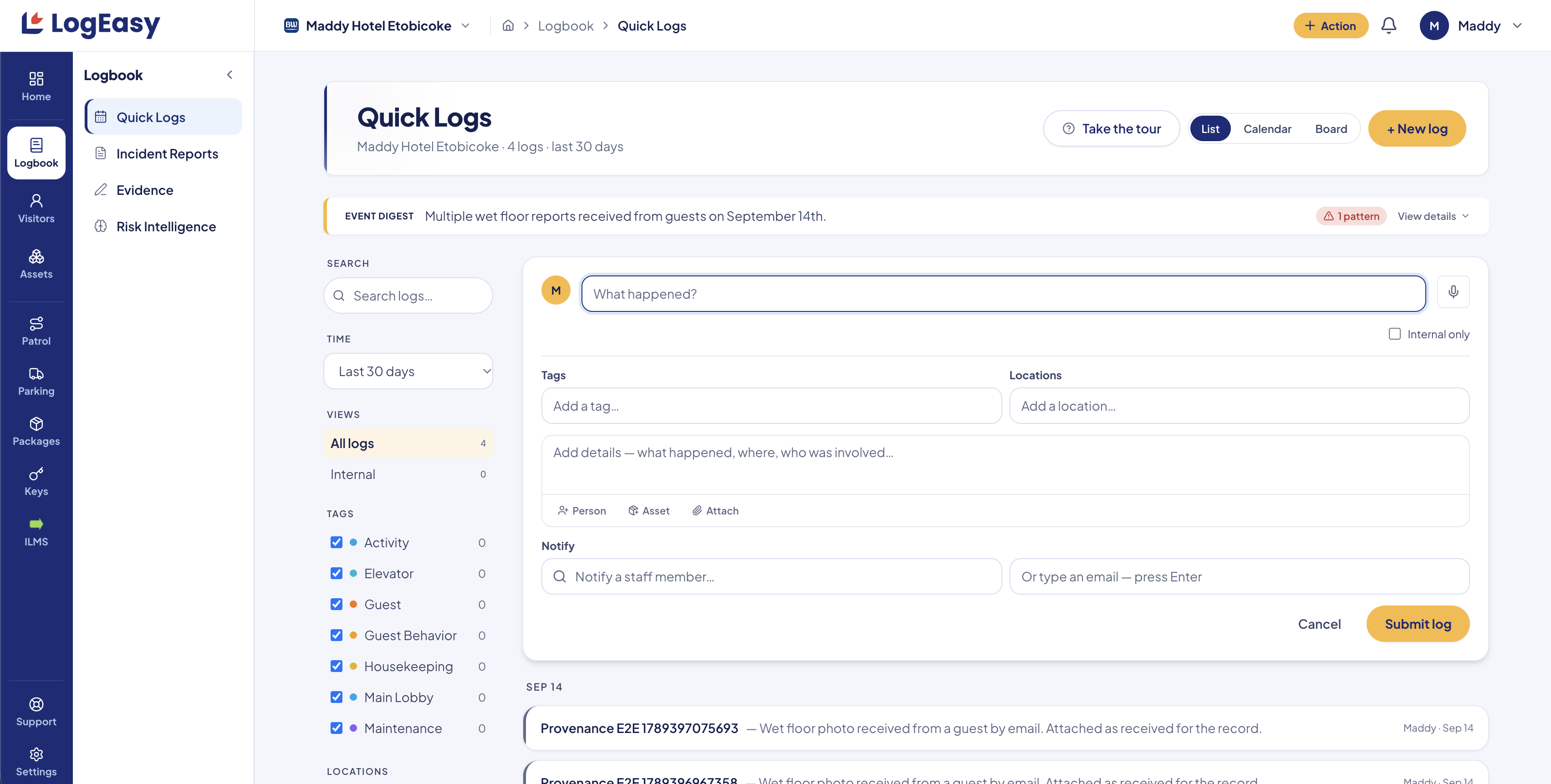
Task: Open the Parking sidebar icon
Action: pos(36,381)
